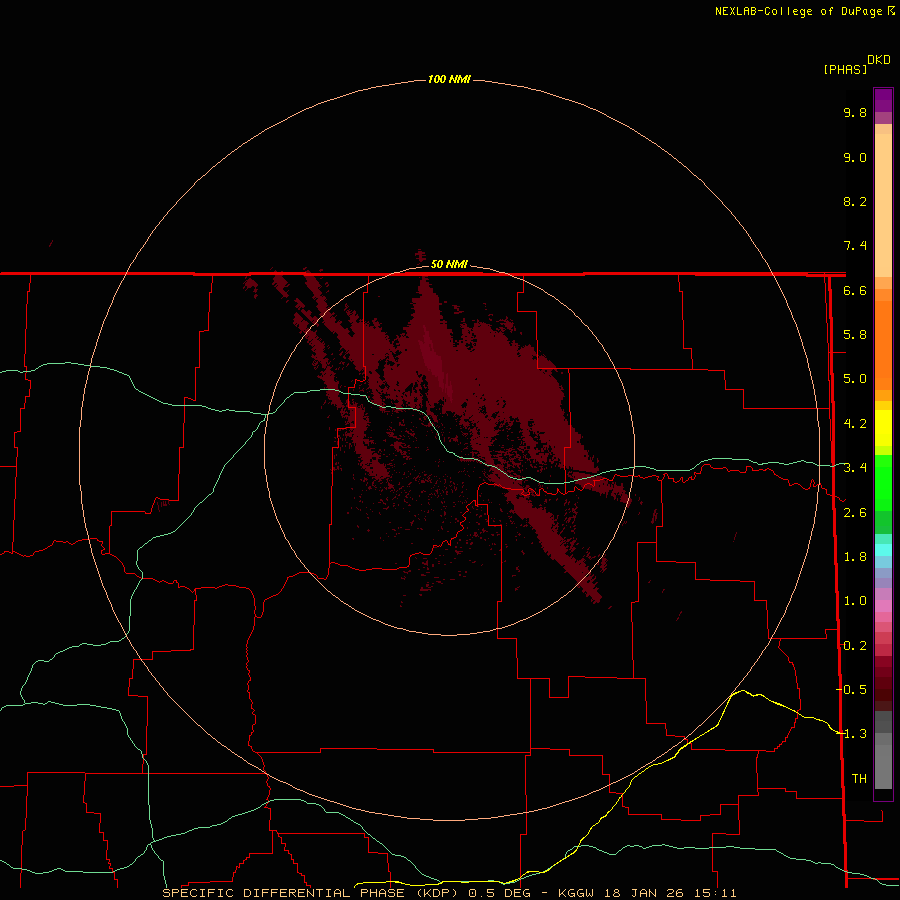Click the yellow band of the color bar

[883, 428]
